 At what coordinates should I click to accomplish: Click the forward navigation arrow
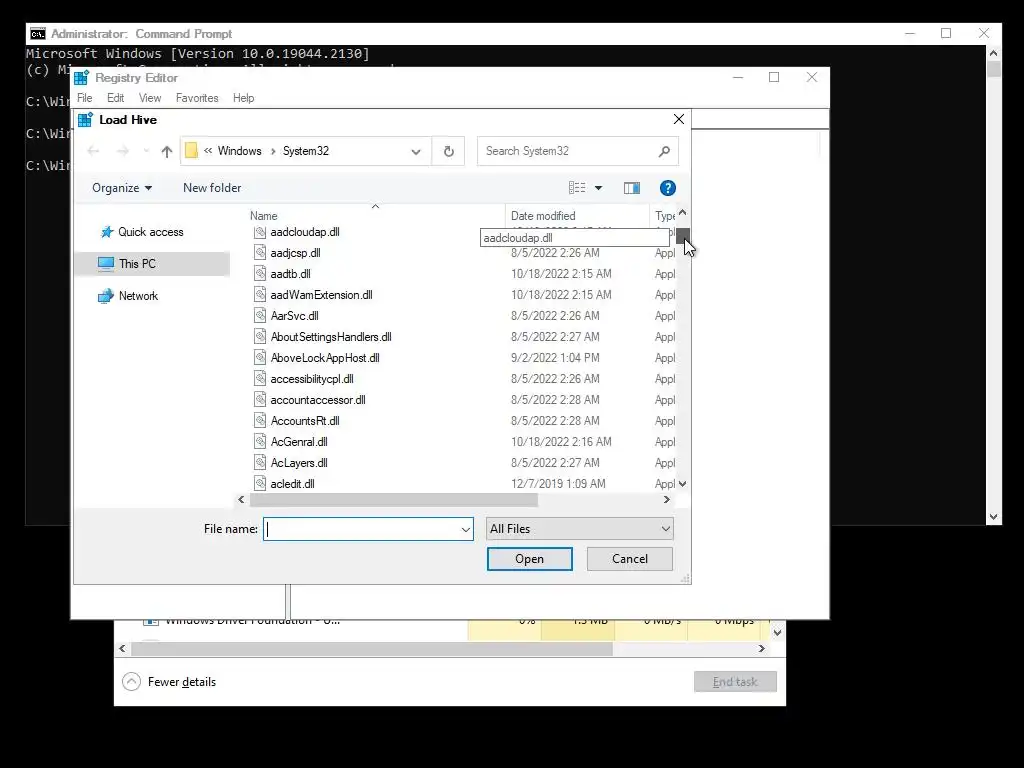click(x=123, y=152)
